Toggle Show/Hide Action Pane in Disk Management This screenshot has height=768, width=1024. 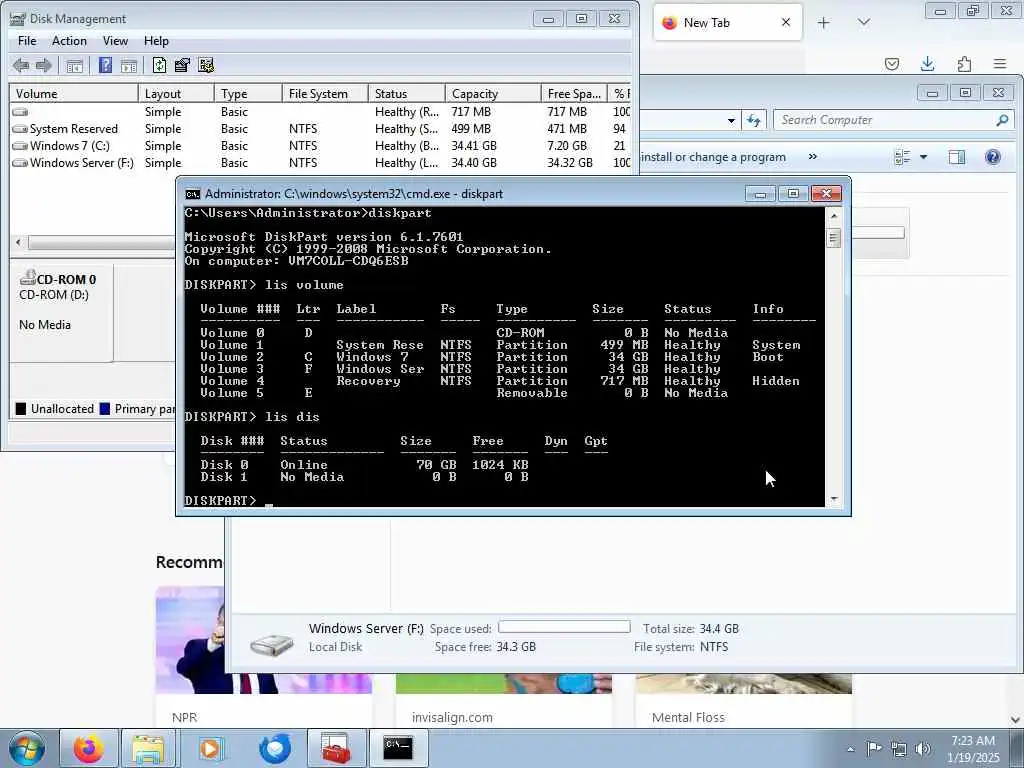tap(129, 65)
